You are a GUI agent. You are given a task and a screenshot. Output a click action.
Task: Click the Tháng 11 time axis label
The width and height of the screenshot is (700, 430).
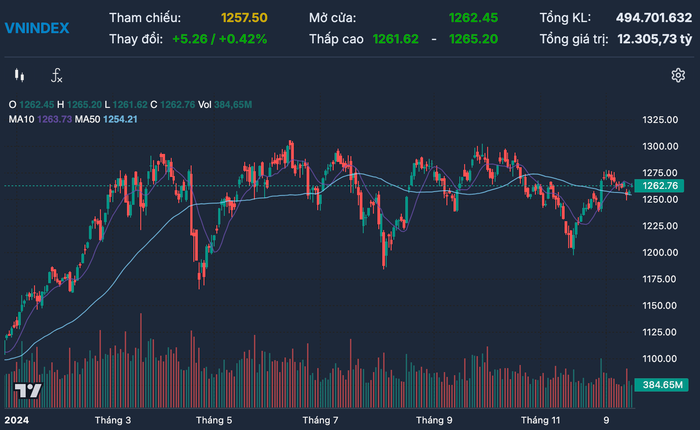[x=541, y=420]
